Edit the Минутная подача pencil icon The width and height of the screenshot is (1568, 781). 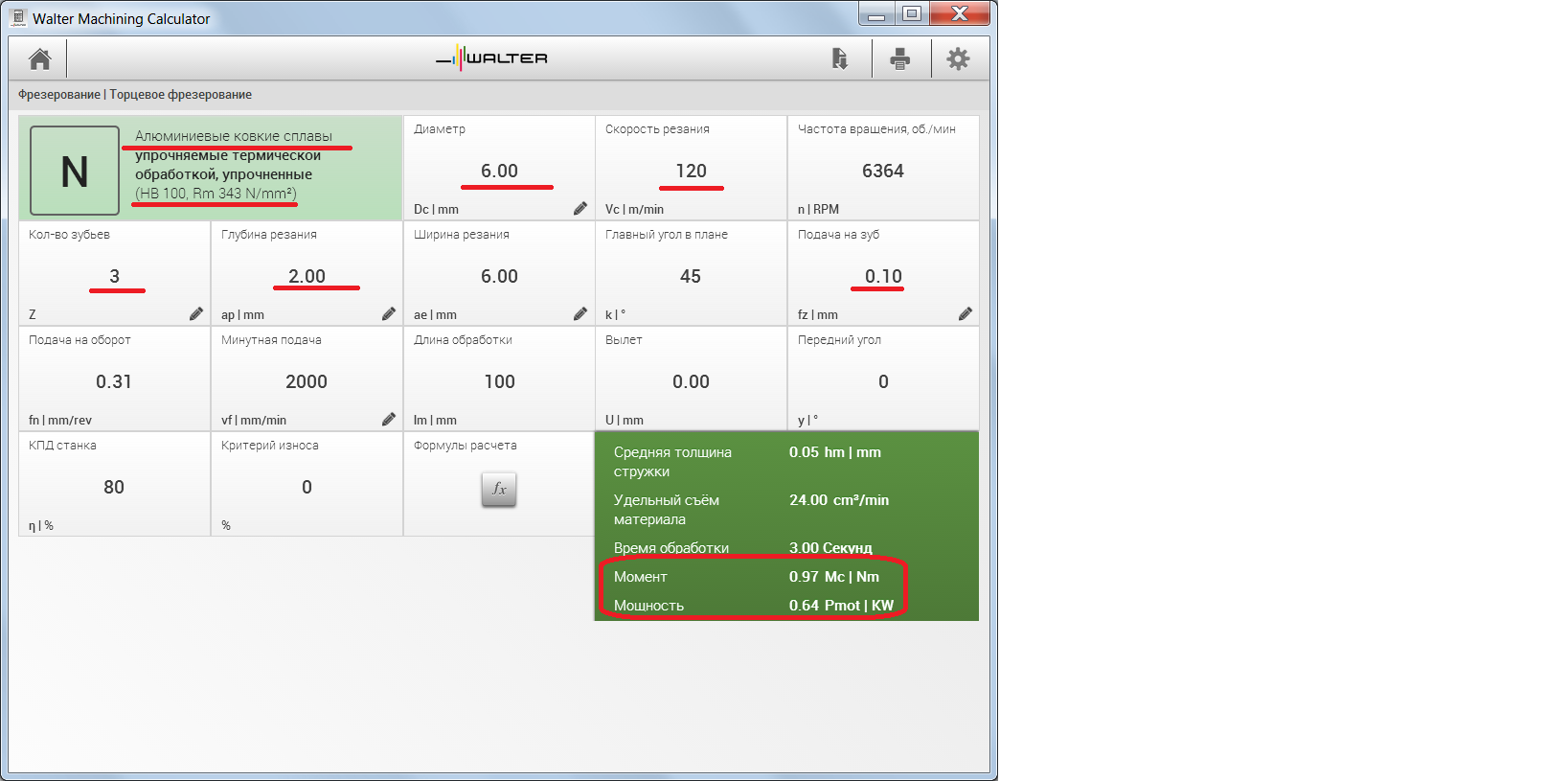coord(389,419)
